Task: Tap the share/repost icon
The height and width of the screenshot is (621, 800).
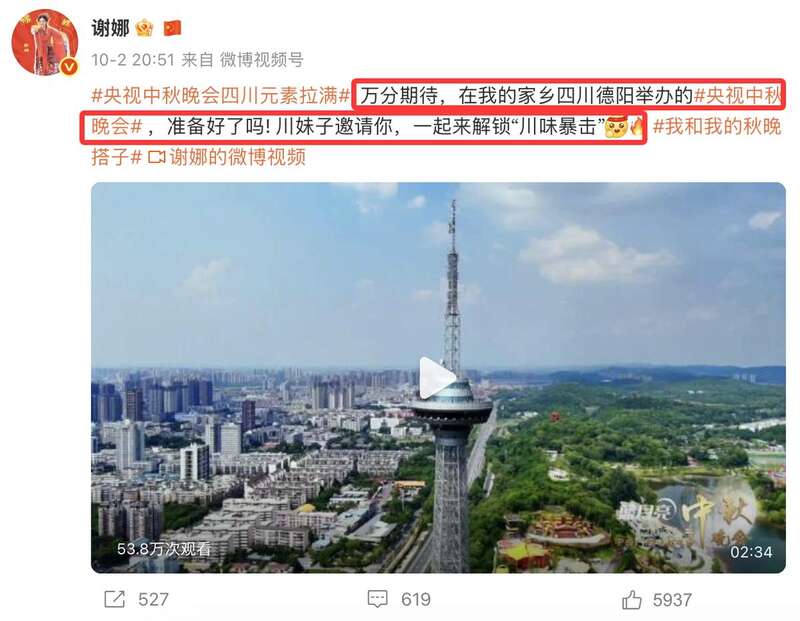Action: pos(114,599)
